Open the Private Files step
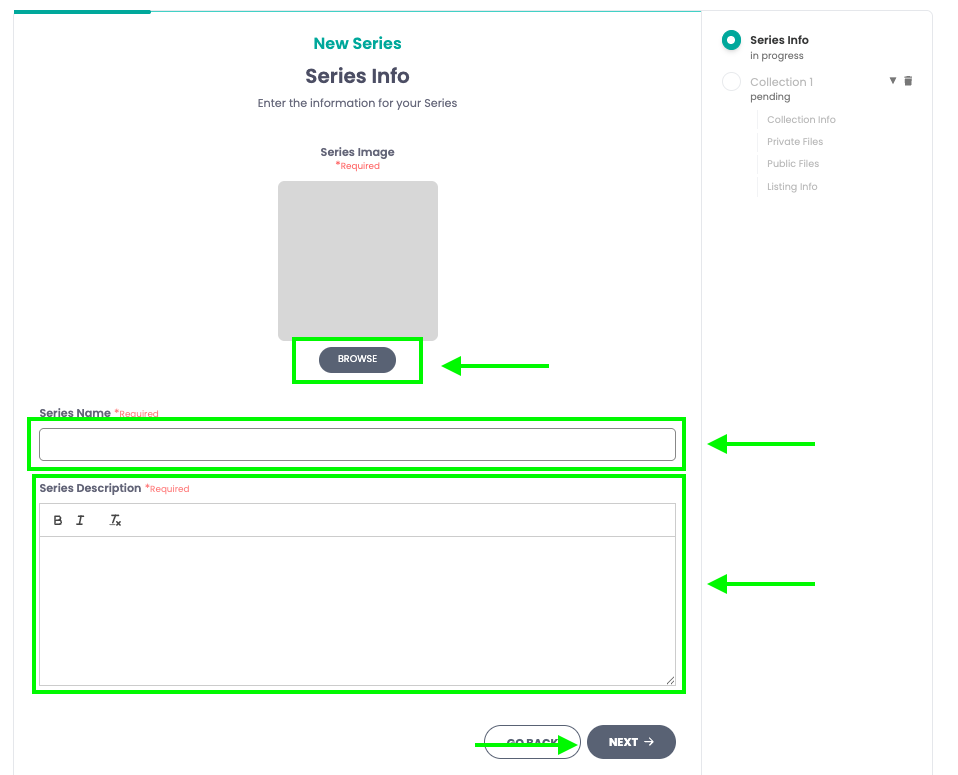The width and height of the screenshot is (958, 775). point(795,142)
